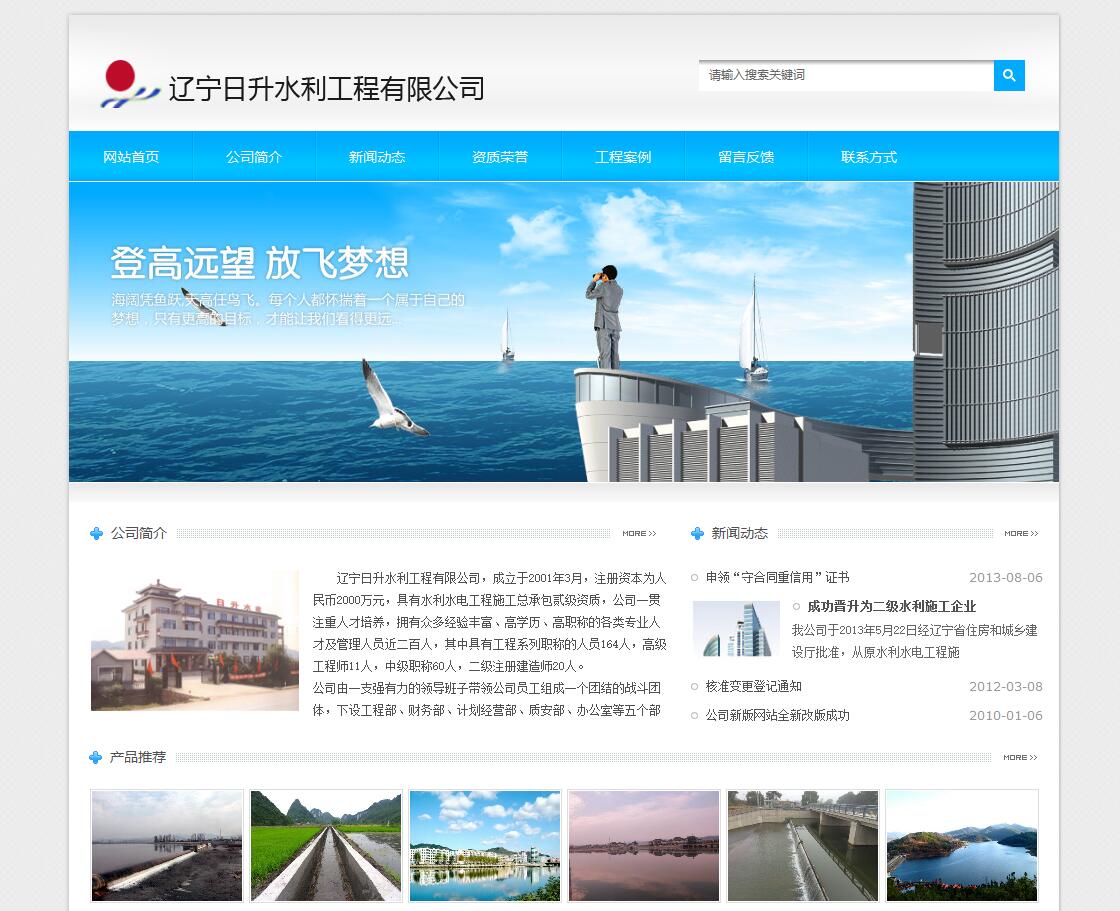The width and height of the screenshot is (1120, 911).
Task: Open the 网站首页 navigation item
Action: (x=131, y=156)
